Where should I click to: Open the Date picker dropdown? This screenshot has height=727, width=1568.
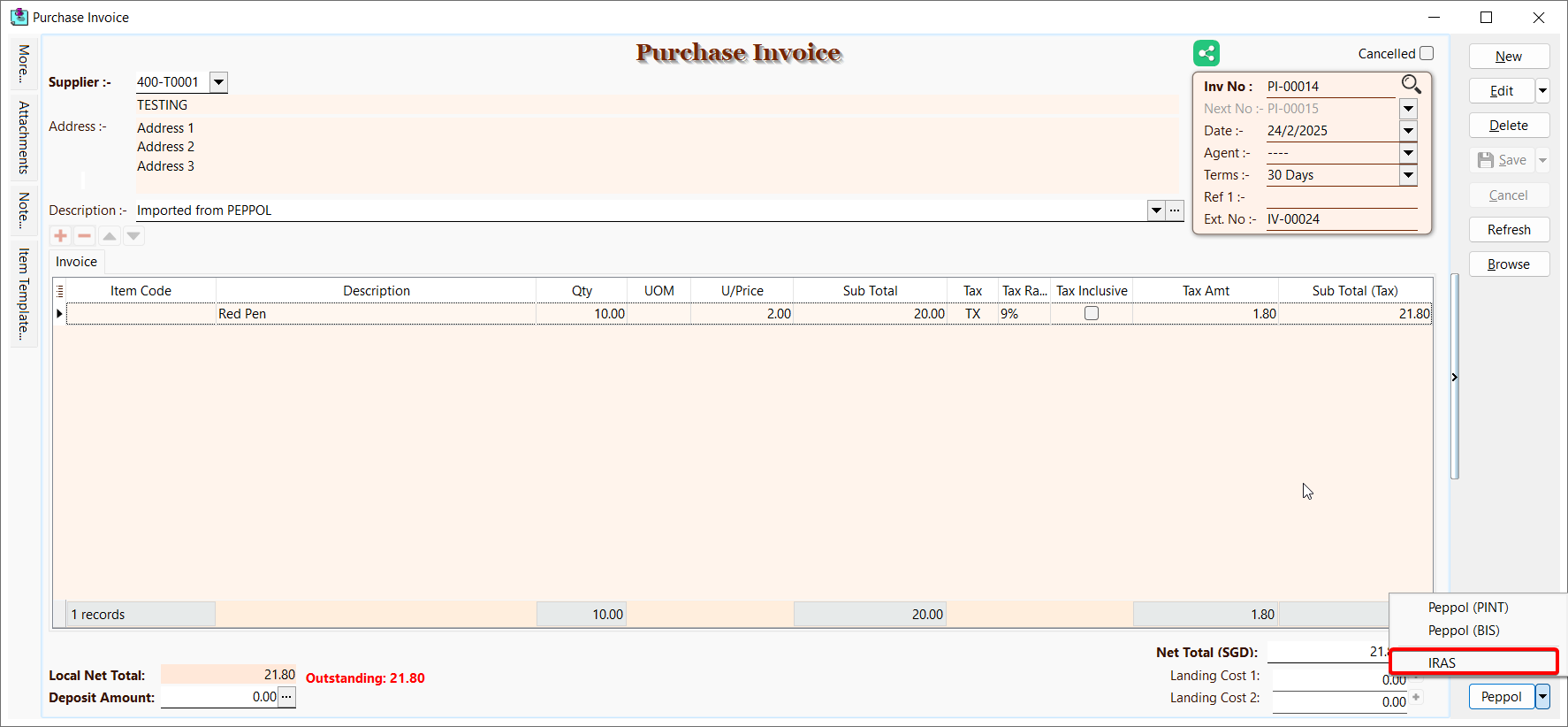[1408, 131]
